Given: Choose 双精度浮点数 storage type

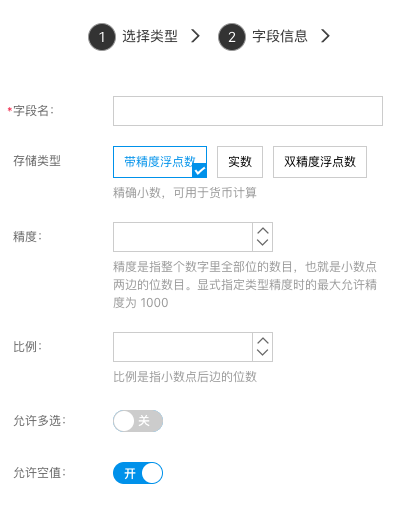Looking at the screenshot, I should point(320,162).
